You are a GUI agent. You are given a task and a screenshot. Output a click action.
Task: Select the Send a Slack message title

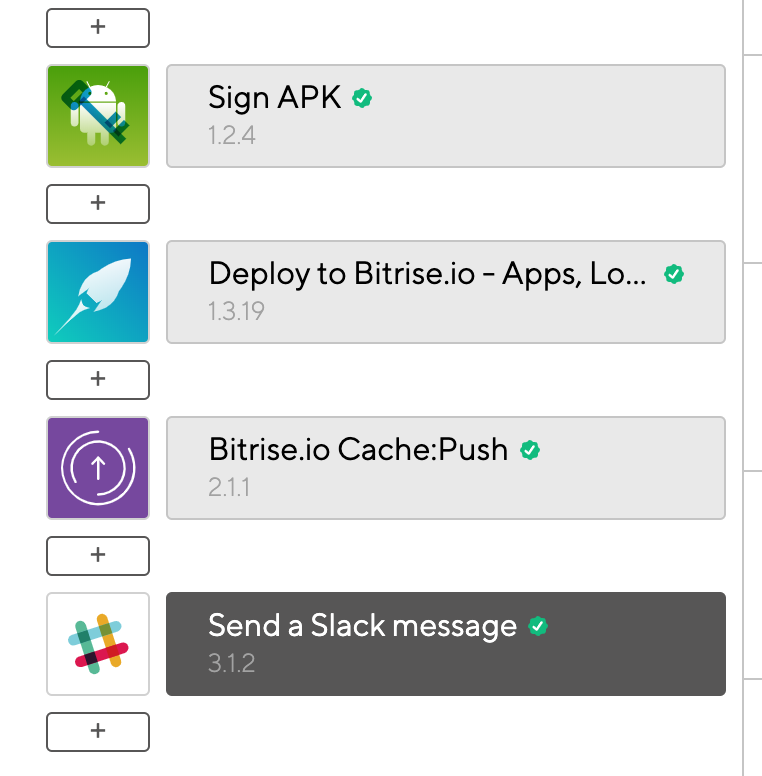(362, 626)
